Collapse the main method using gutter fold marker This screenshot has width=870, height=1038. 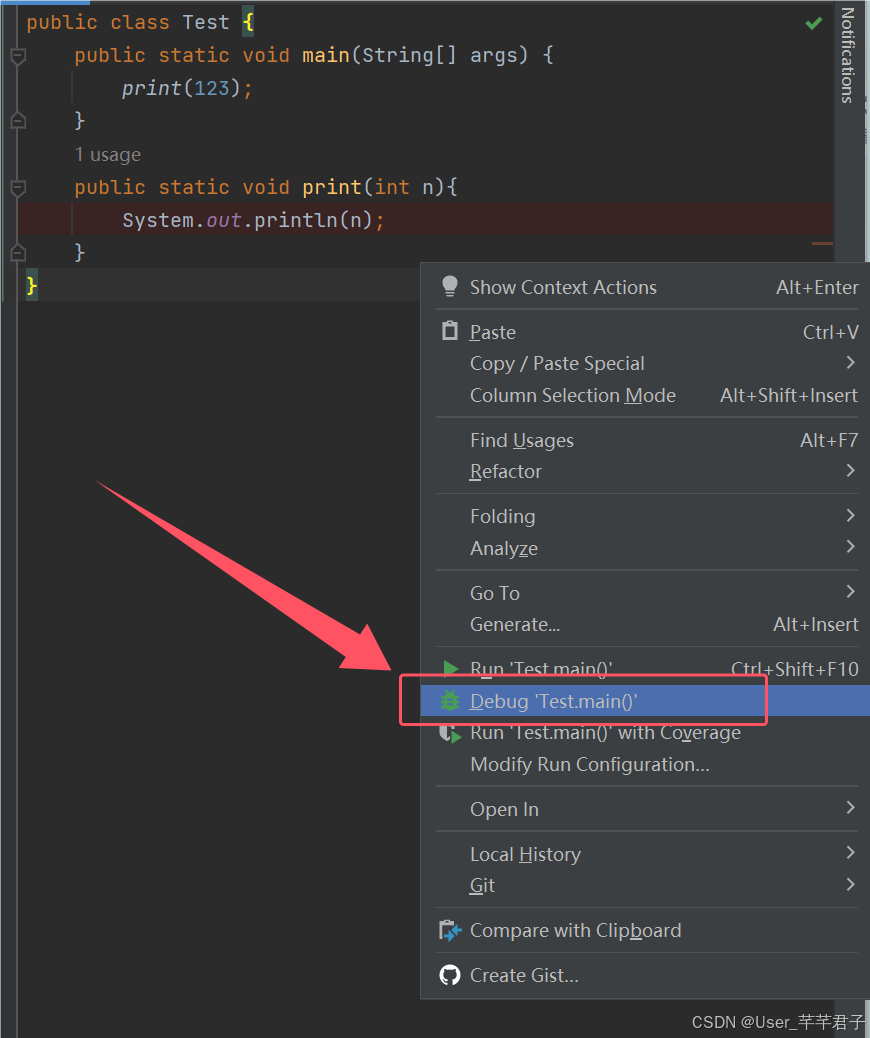[19, 57]
